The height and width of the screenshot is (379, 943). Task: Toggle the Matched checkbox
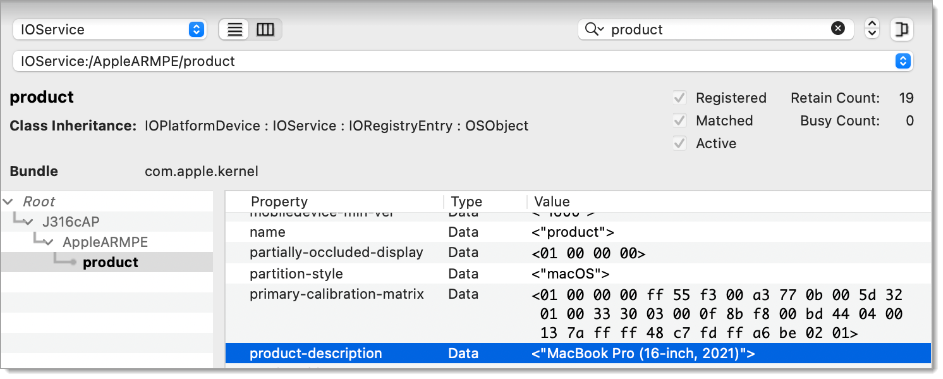[680, 121]
